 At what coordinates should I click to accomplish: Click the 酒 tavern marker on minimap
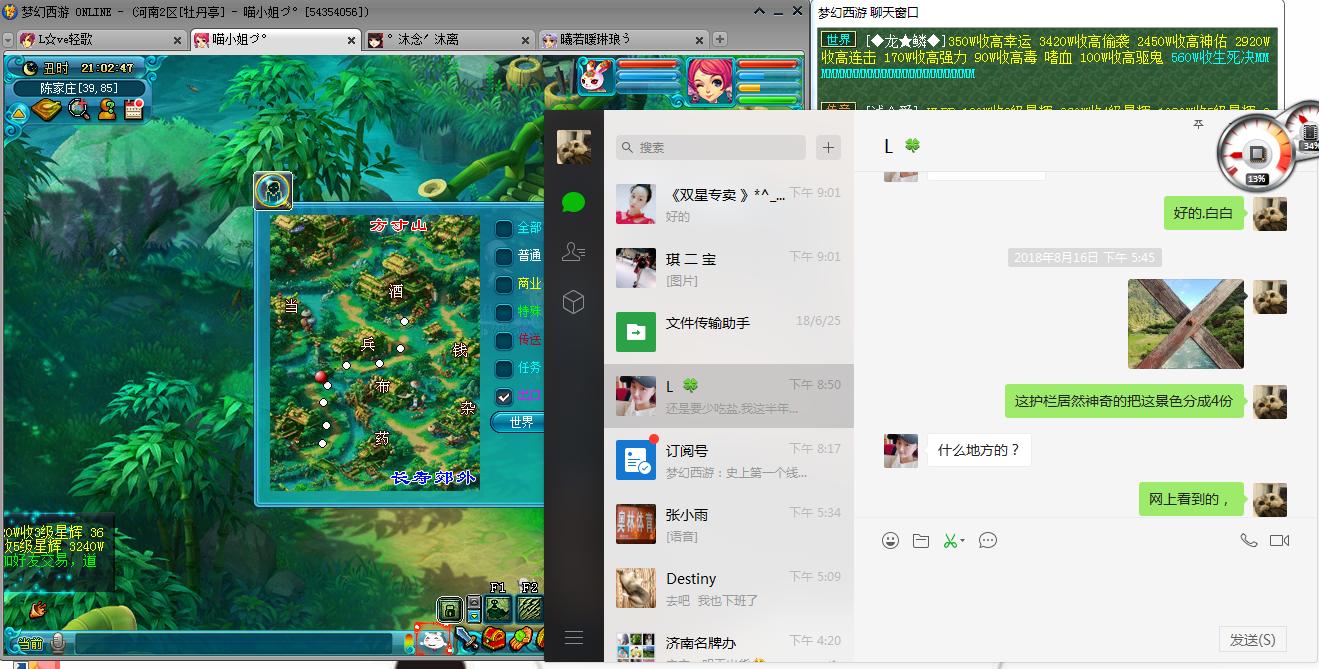click(x=396, y=291)
